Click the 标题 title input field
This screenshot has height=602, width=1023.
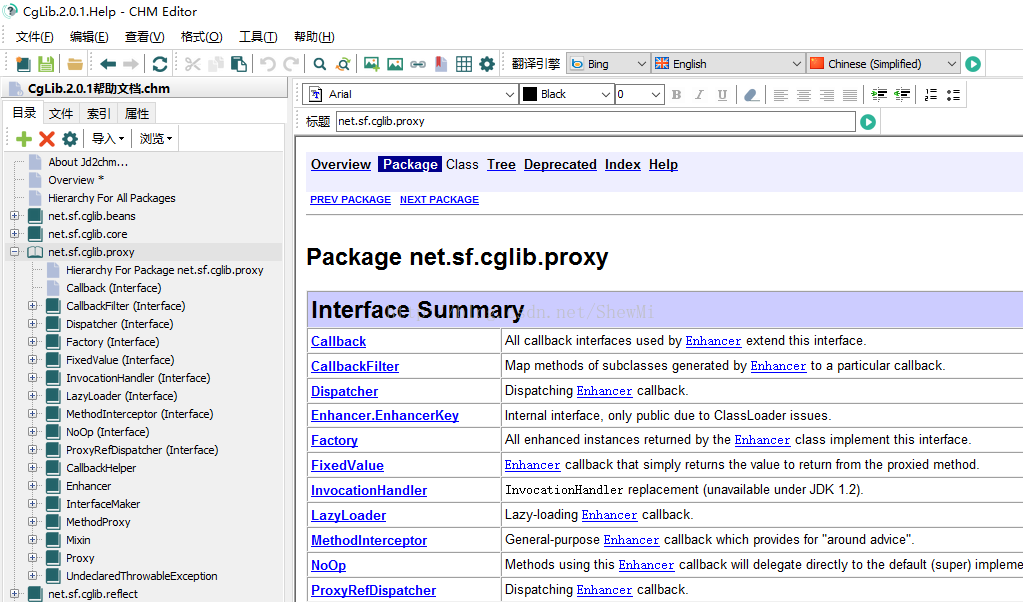[595, 121]
